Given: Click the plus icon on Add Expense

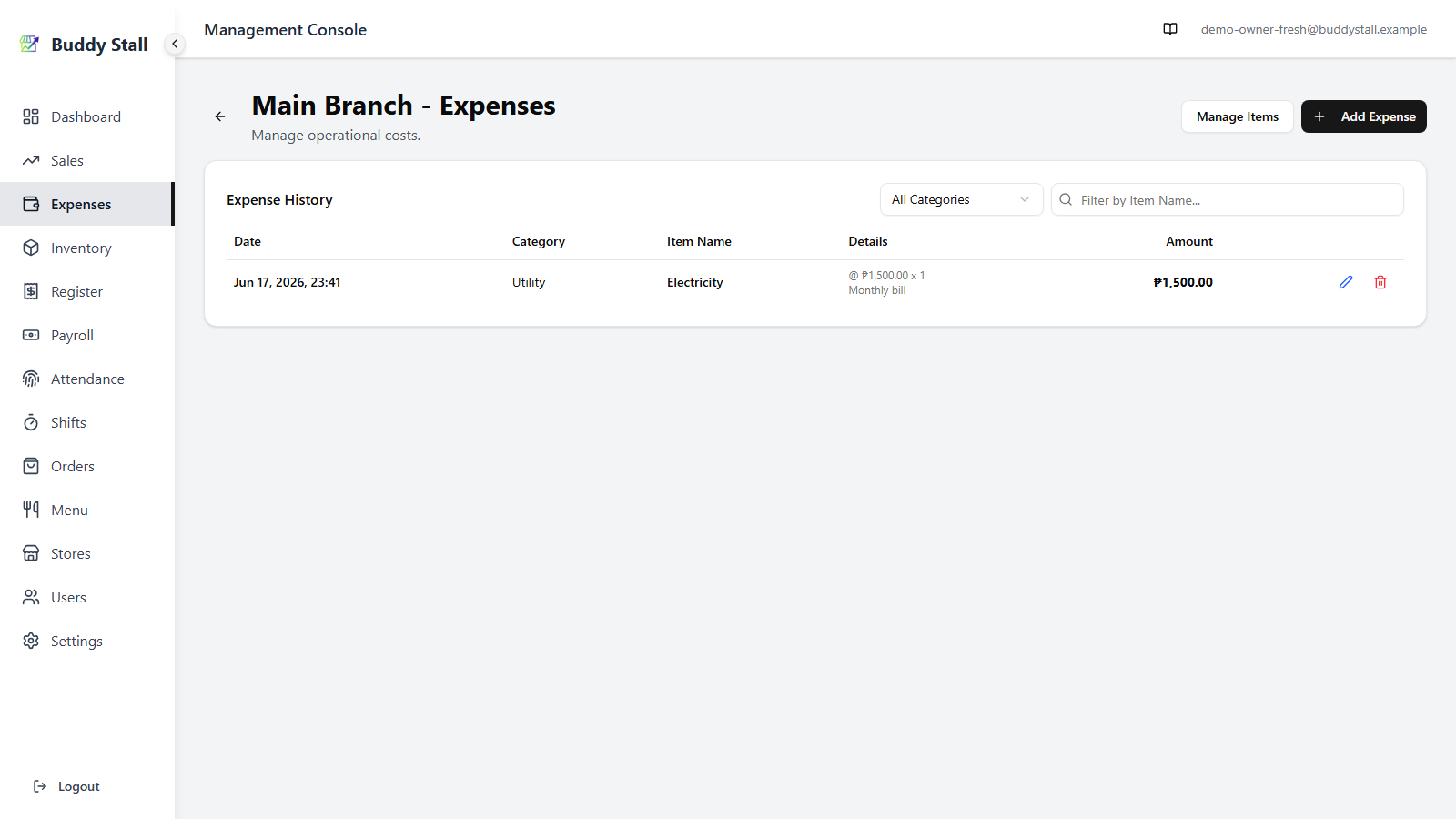Looking at the screenshot, I should [x=1319, y=116].
